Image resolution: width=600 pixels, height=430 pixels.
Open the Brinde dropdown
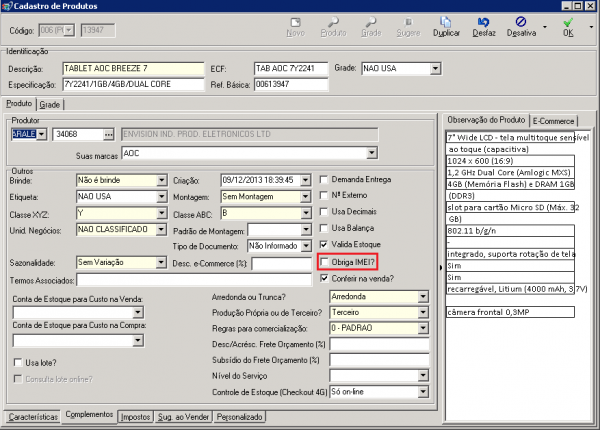(162, 180)
